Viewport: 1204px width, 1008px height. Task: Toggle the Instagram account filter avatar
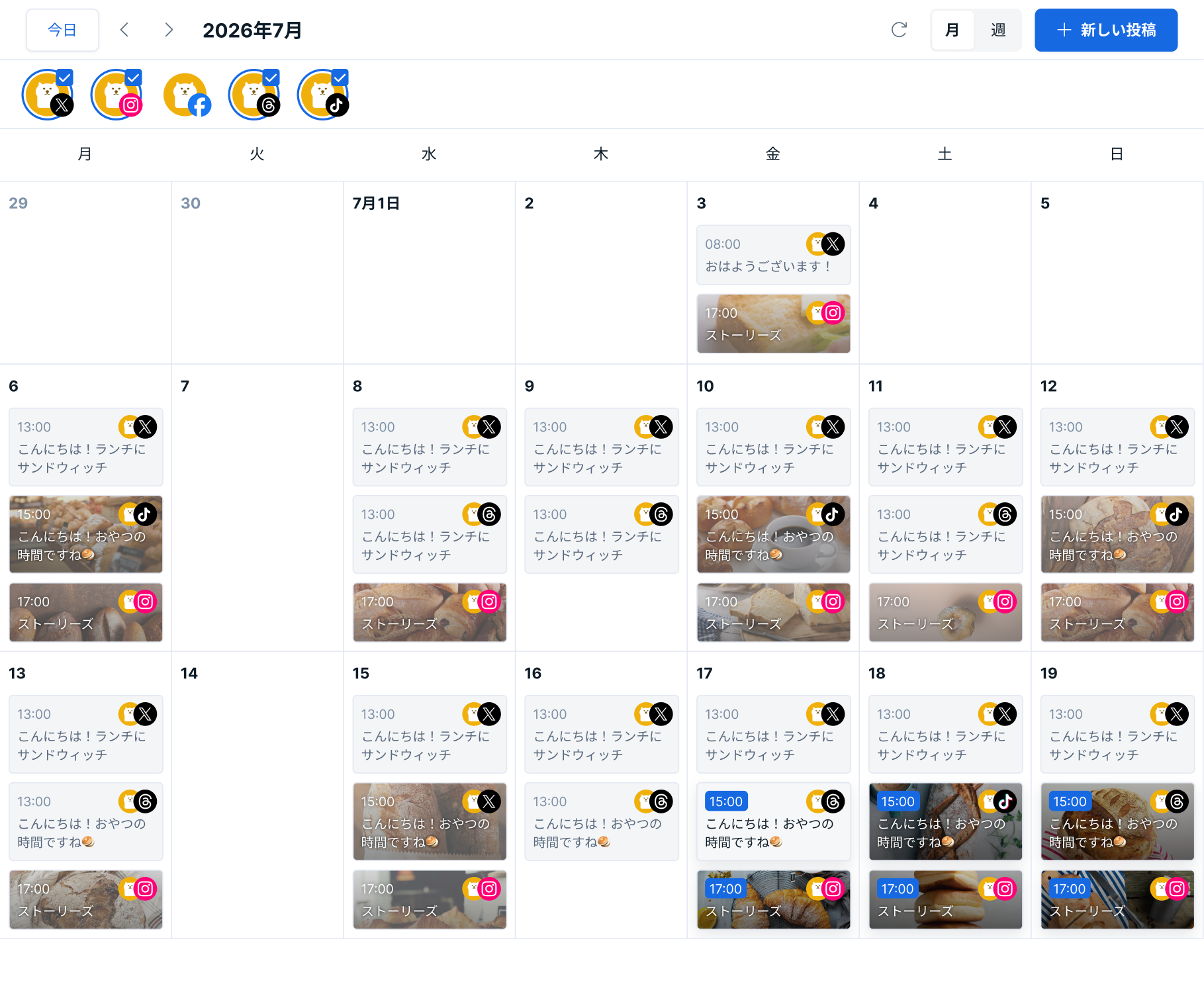[116, 95]
